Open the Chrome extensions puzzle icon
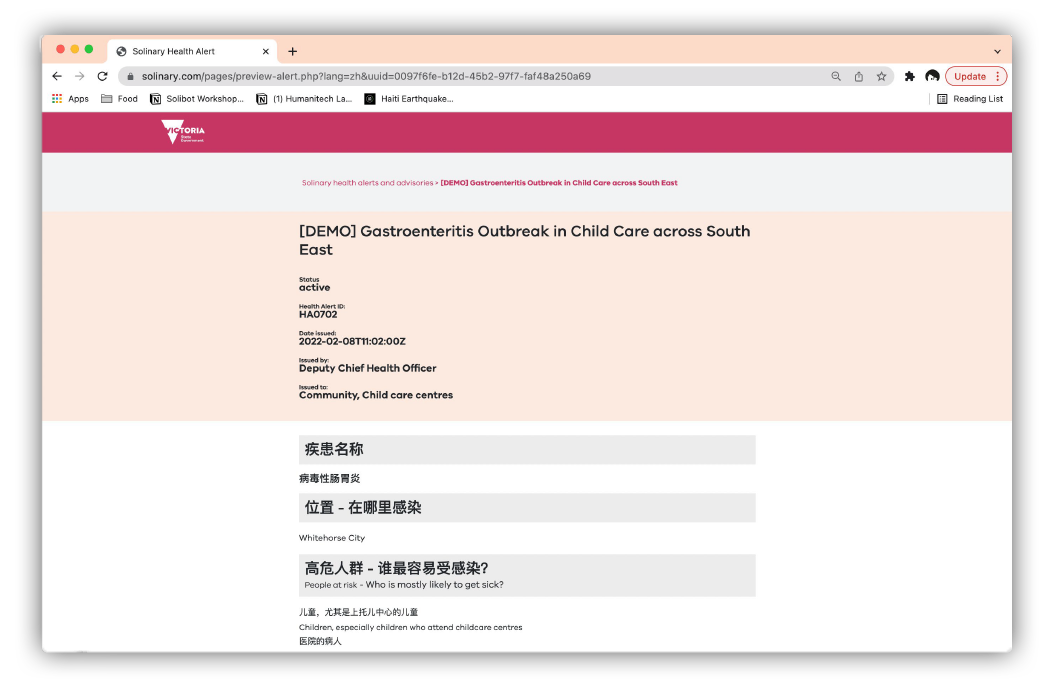Image resolution: width=1063 pixels, height=694 pixels. coord(910,75)
